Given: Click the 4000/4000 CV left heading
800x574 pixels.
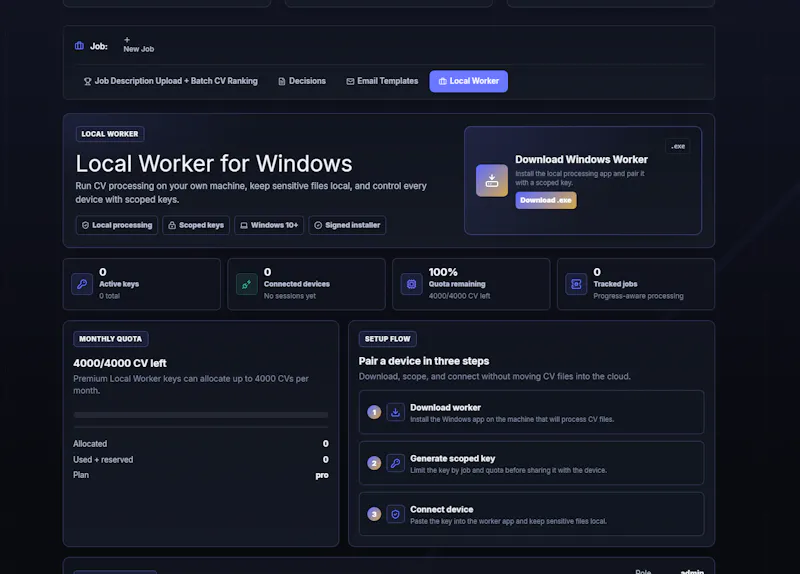Looking at the screenshot, I should (x=120, y=363).
